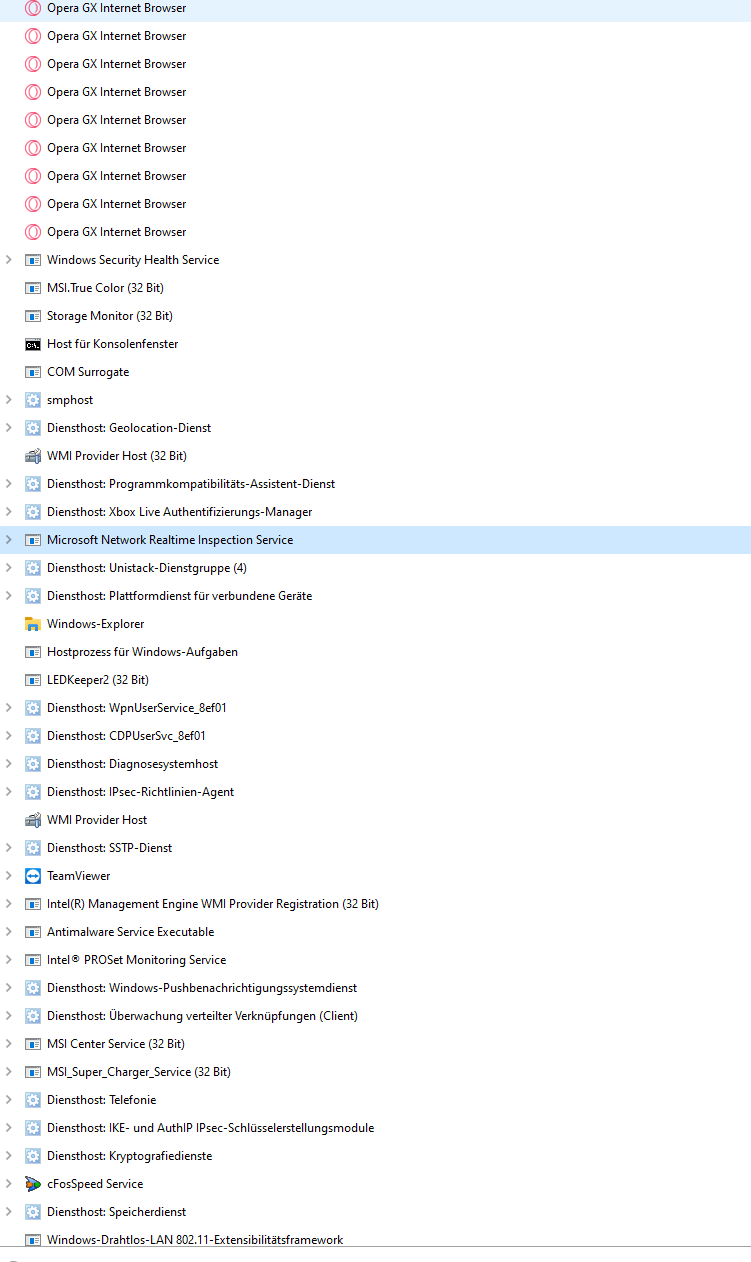This screenshot has height=1262, width=751.
Task: Expand the TeamViewer process group
Action: 9,876
